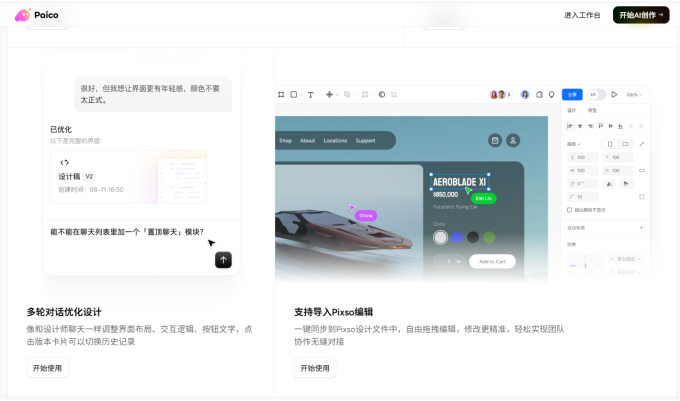This screenshot has height=401, width=680.
Task: Expand the shape tool dropdown arrow
Action: coord(301,95)
